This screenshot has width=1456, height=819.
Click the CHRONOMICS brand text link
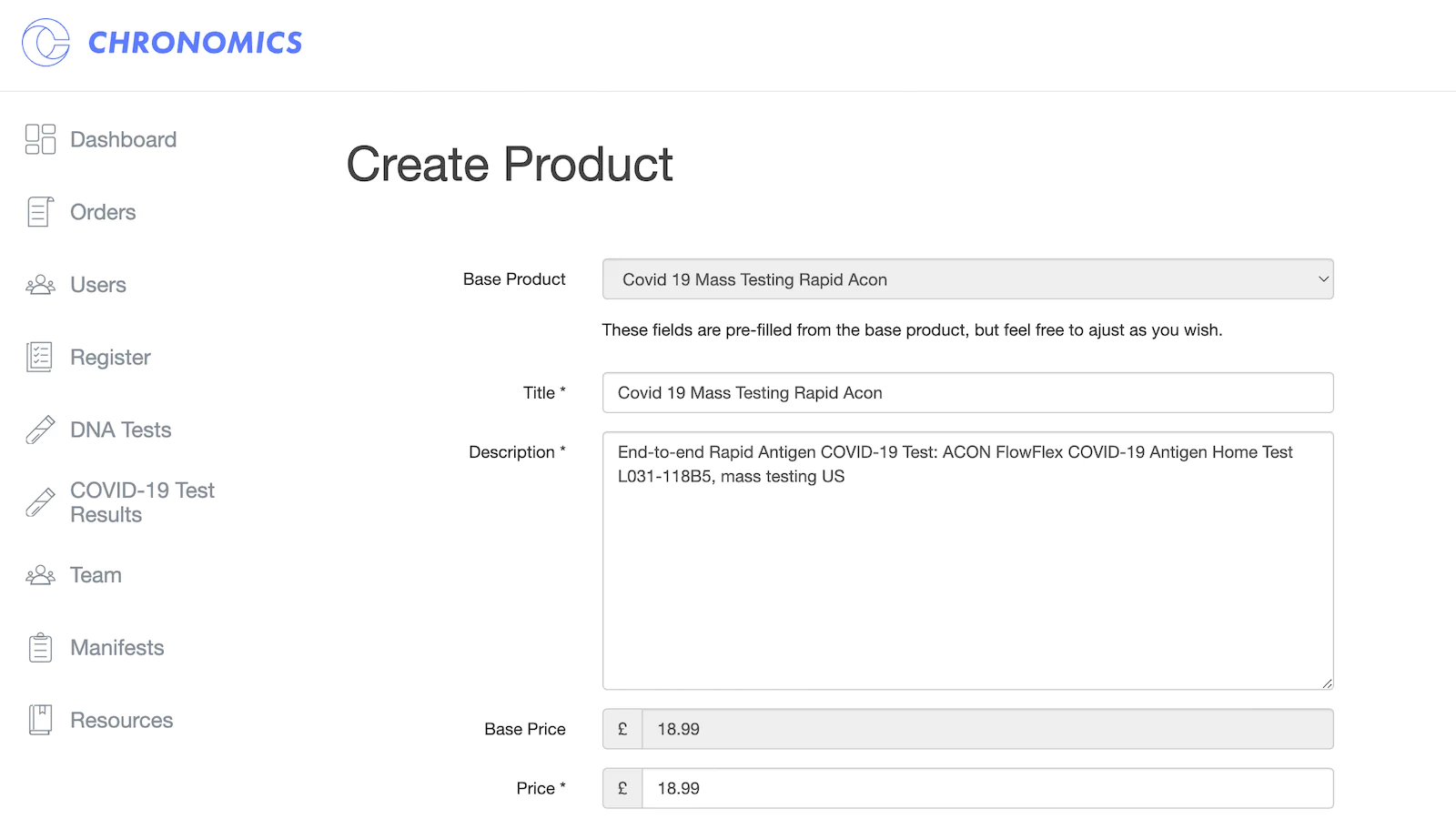tap(195, 43)
